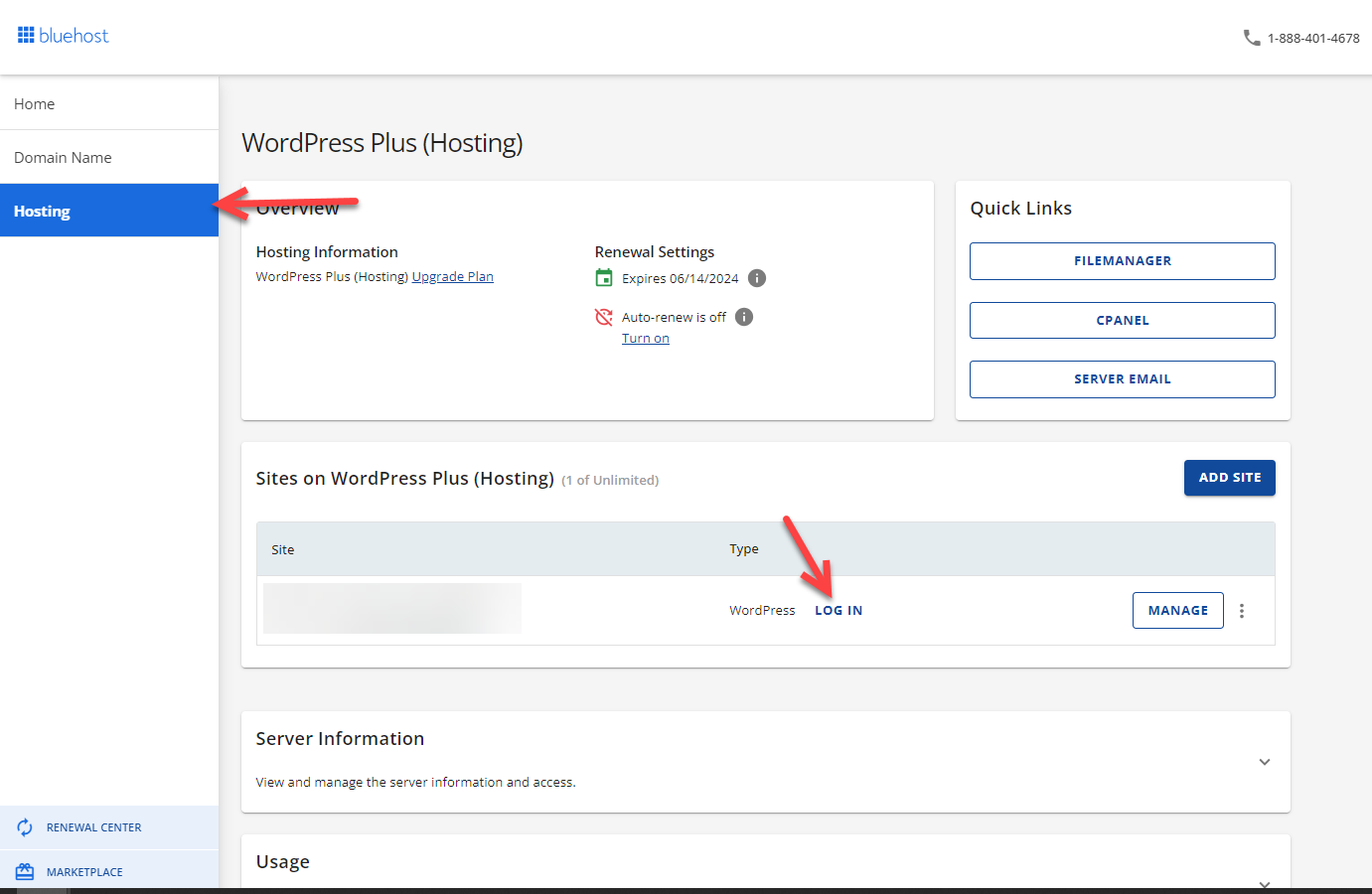Open info tooltip next to Auto-renew is off
The height and width of the screenshot is (894, 1372).
(744, 317)
